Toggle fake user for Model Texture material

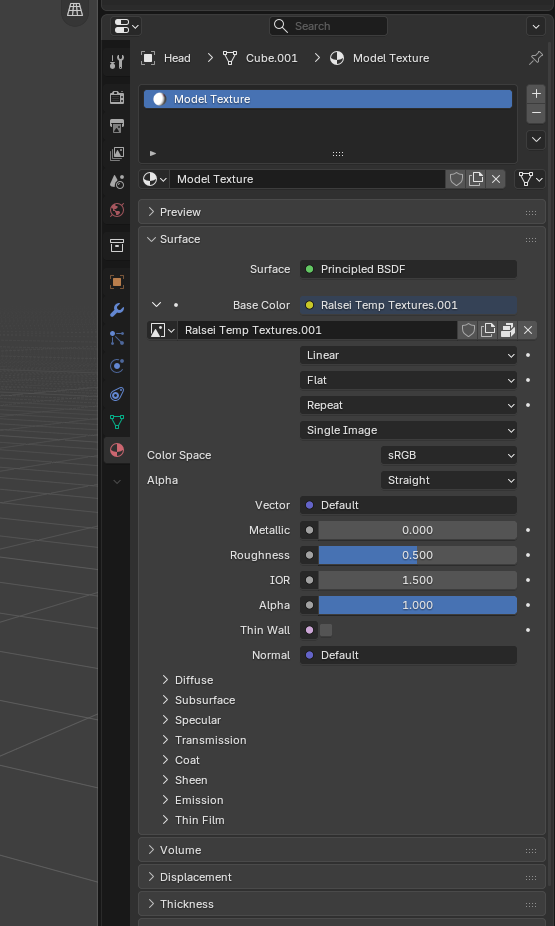pos(456,179)
